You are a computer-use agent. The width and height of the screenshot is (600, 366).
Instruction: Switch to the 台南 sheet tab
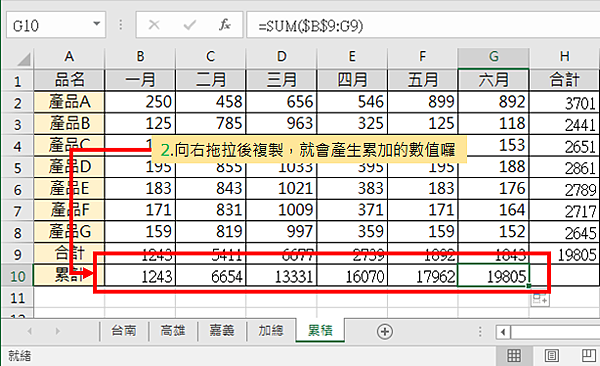[124, 331]
